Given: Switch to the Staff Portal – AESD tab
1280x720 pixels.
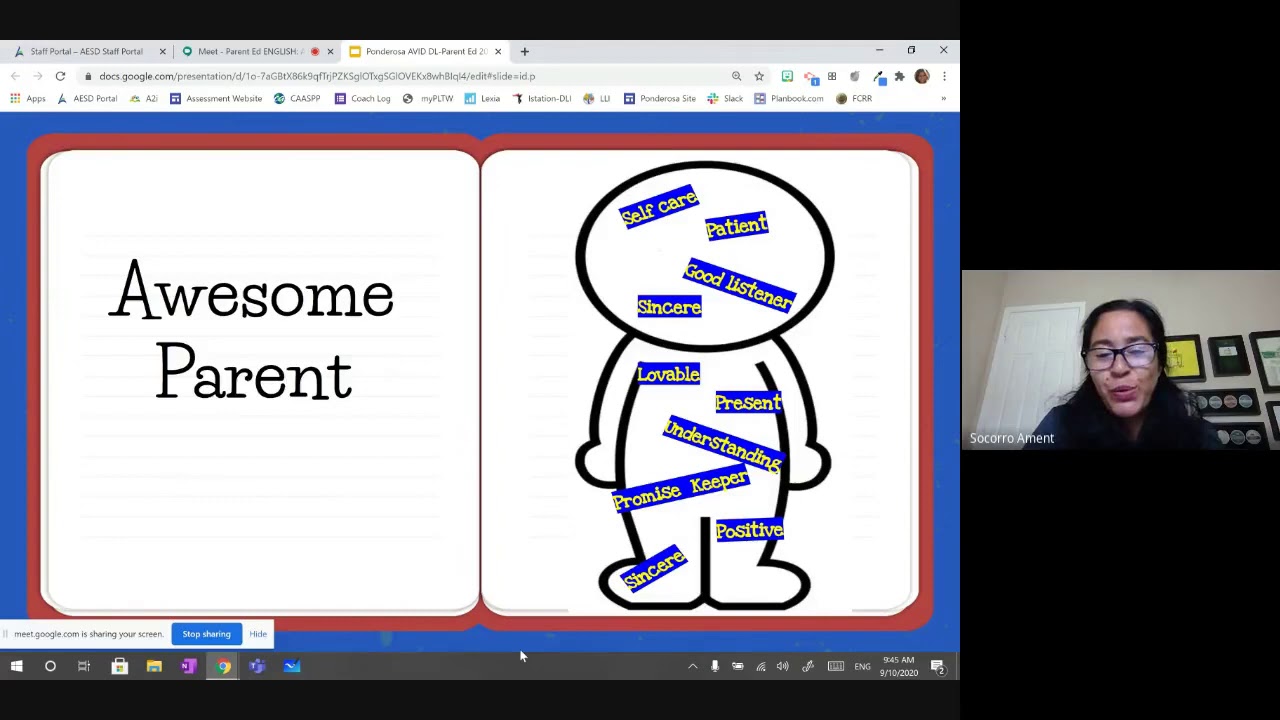Looking at the screenshot, I should point(86,51).
